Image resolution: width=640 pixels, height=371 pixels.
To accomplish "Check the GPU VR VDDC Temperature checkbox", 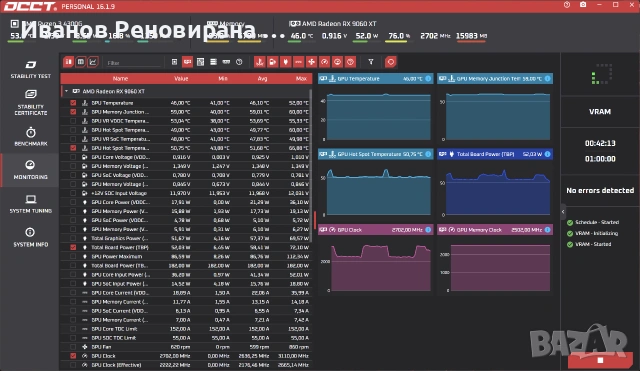I will pos(73,121).
